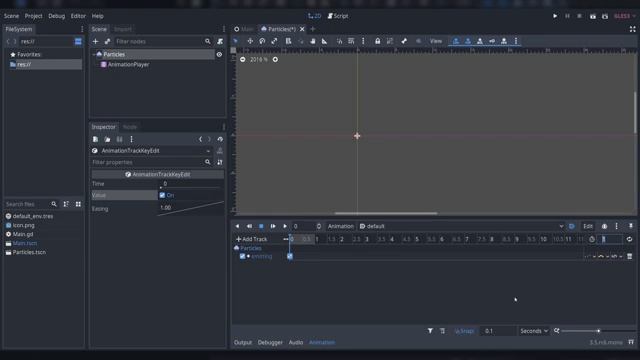This screenshot has width=640, height=360.
Task: Open the default animation dropdown
Action: (x=462, y=226)
